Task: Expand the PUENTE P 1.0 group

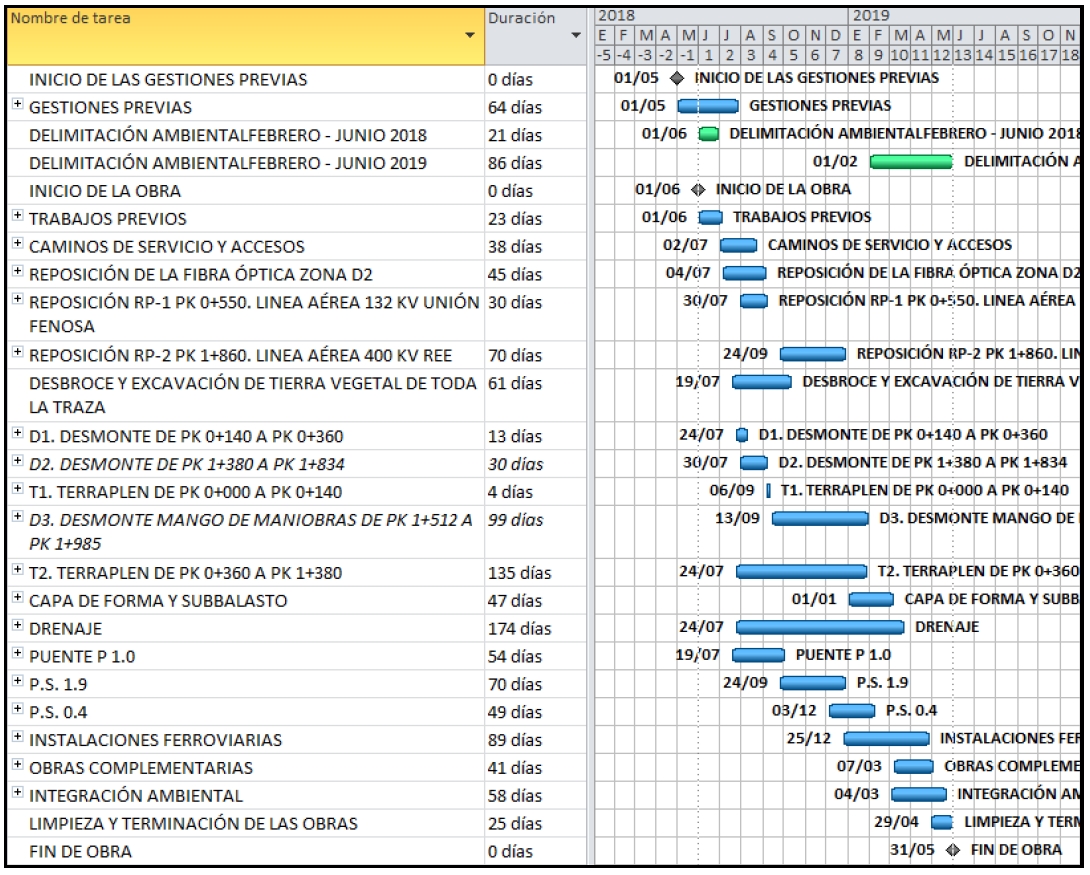Action: (17, 653)
